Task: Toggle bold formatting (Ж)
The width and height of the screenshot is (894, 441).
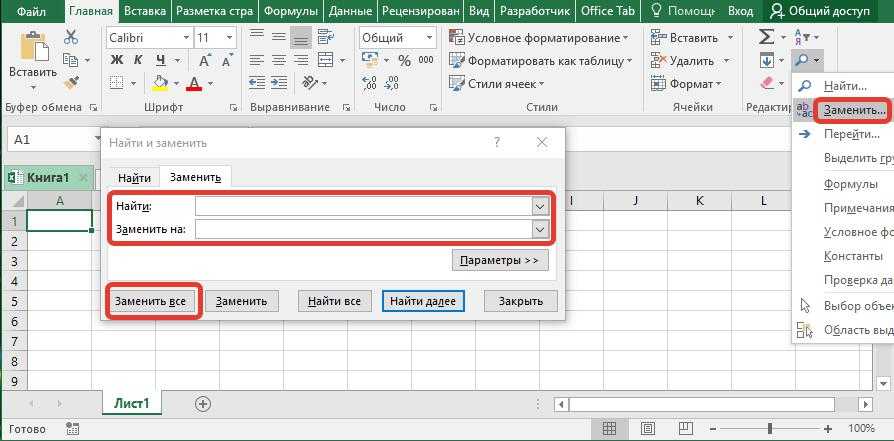Action: click(116, 61)
